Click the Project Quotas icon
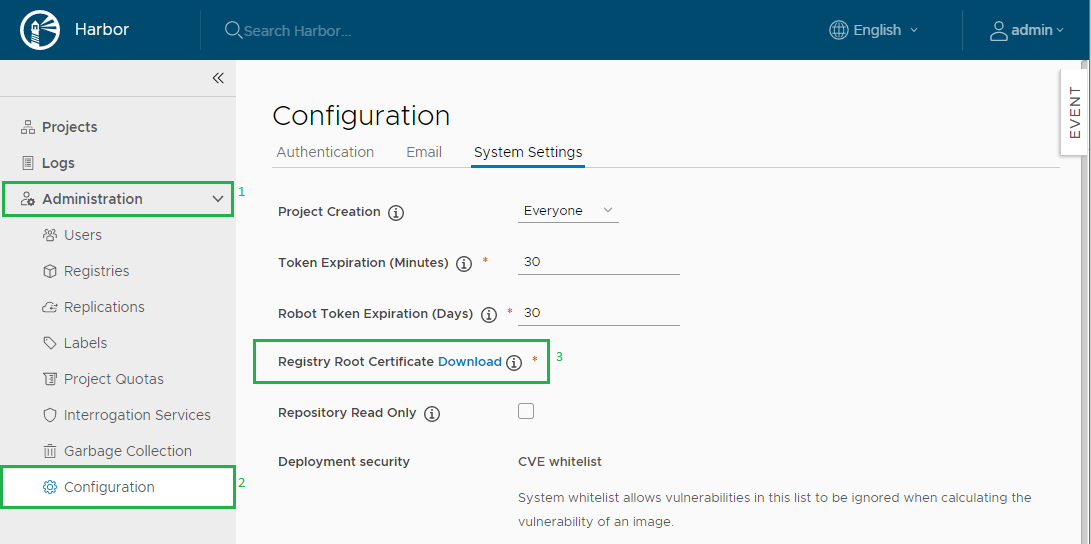 click(x=49, y=379)
